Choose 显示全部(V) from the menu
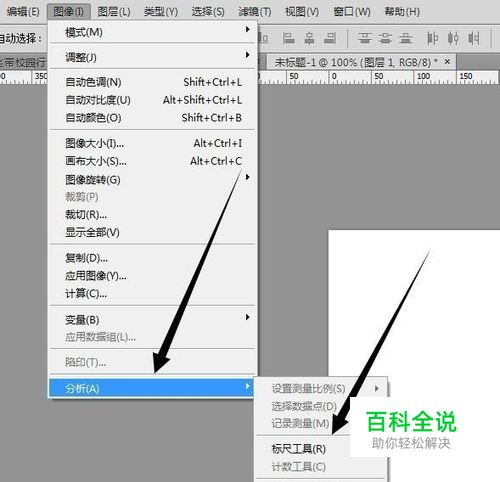The image size is (500, 482). coord(153,232)
